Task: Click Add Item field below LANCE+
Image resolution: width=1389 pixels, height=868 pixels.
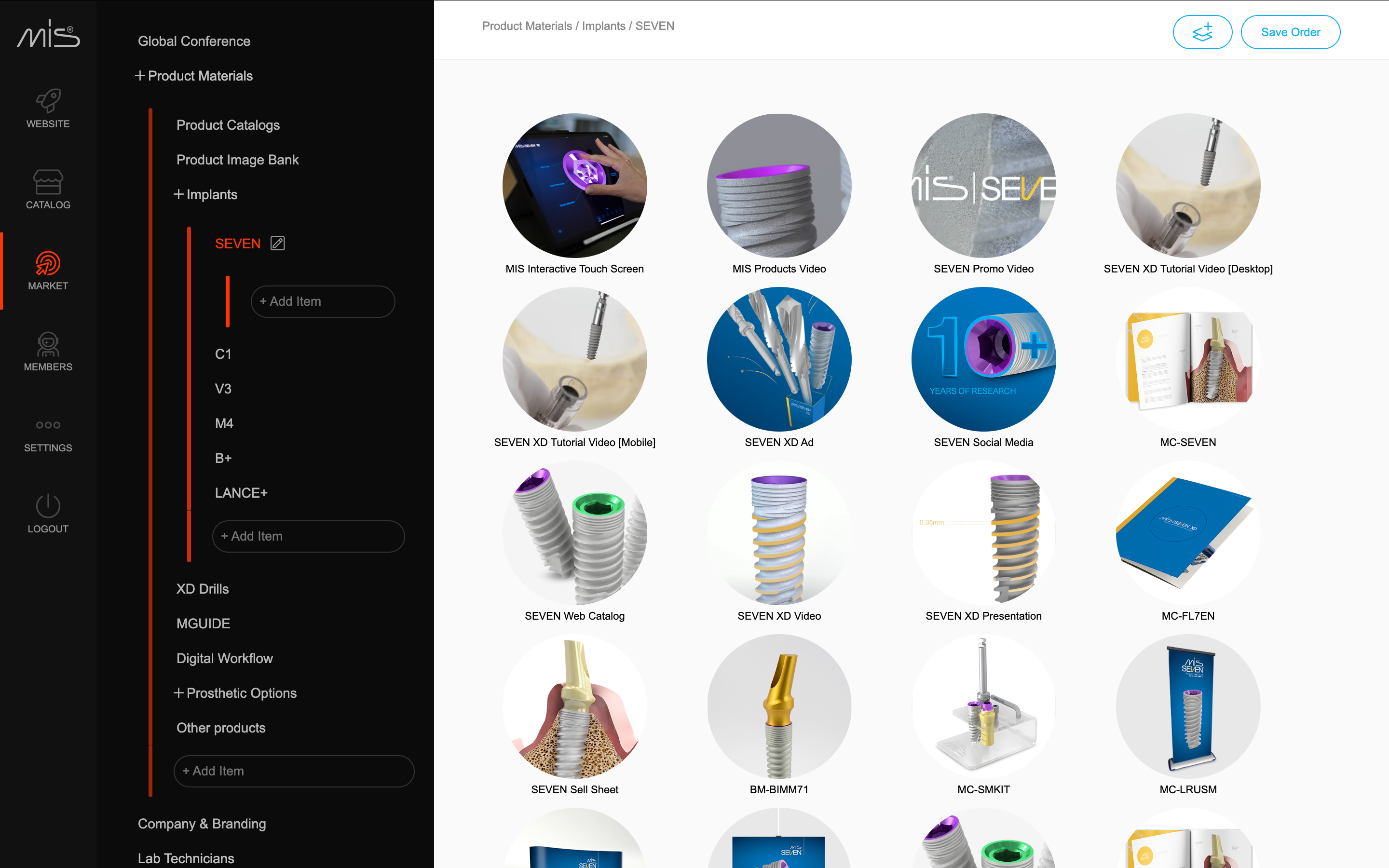Action: pyautogui.click(x=308, y=536)
